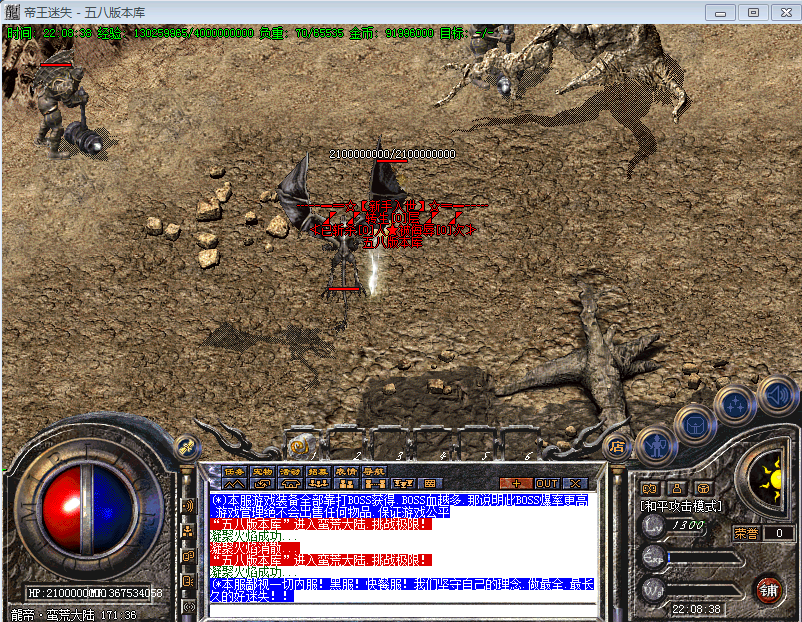The height and width of the screenshot is (622, 802).
Task: Click the 荣誉 honor button
Action: click(x=746, y=534)
